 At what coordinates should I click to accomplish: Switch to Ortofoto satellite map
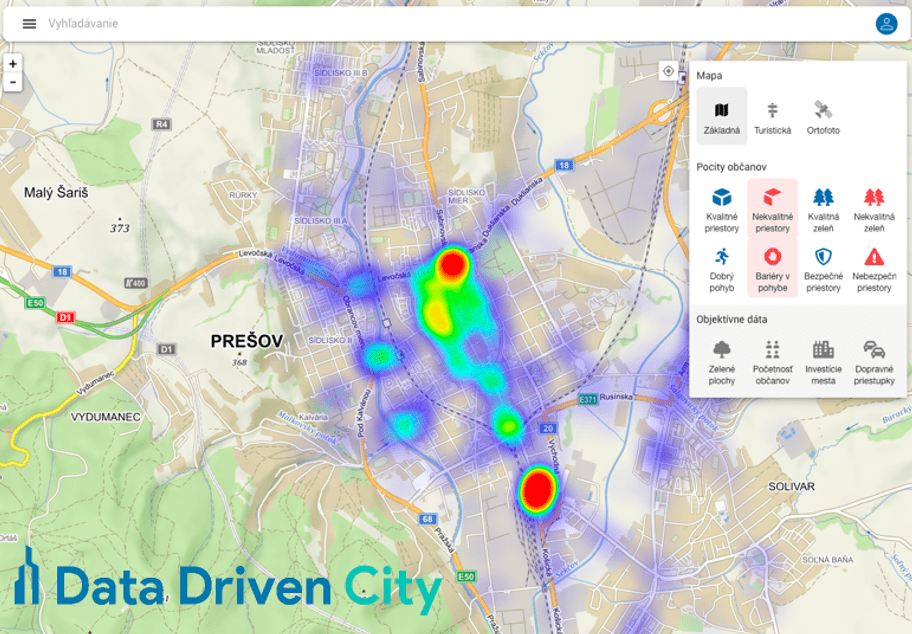point(823,116)
